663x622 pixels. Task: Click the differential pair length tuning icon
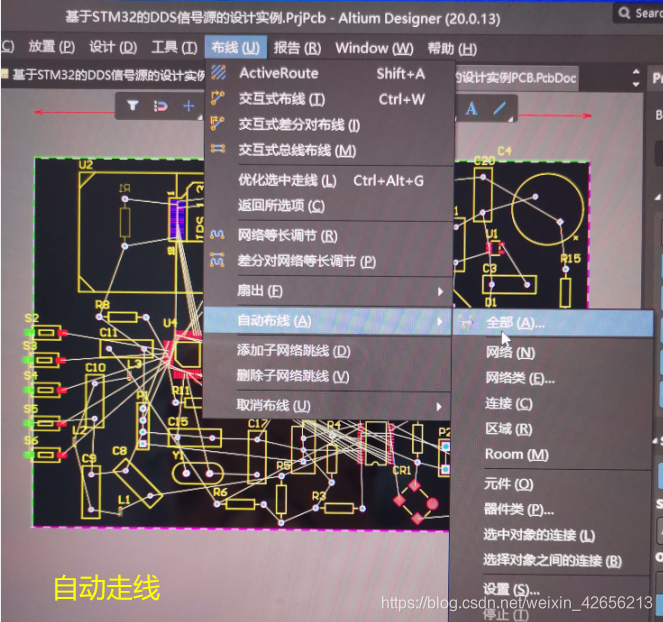coord(217,260)
